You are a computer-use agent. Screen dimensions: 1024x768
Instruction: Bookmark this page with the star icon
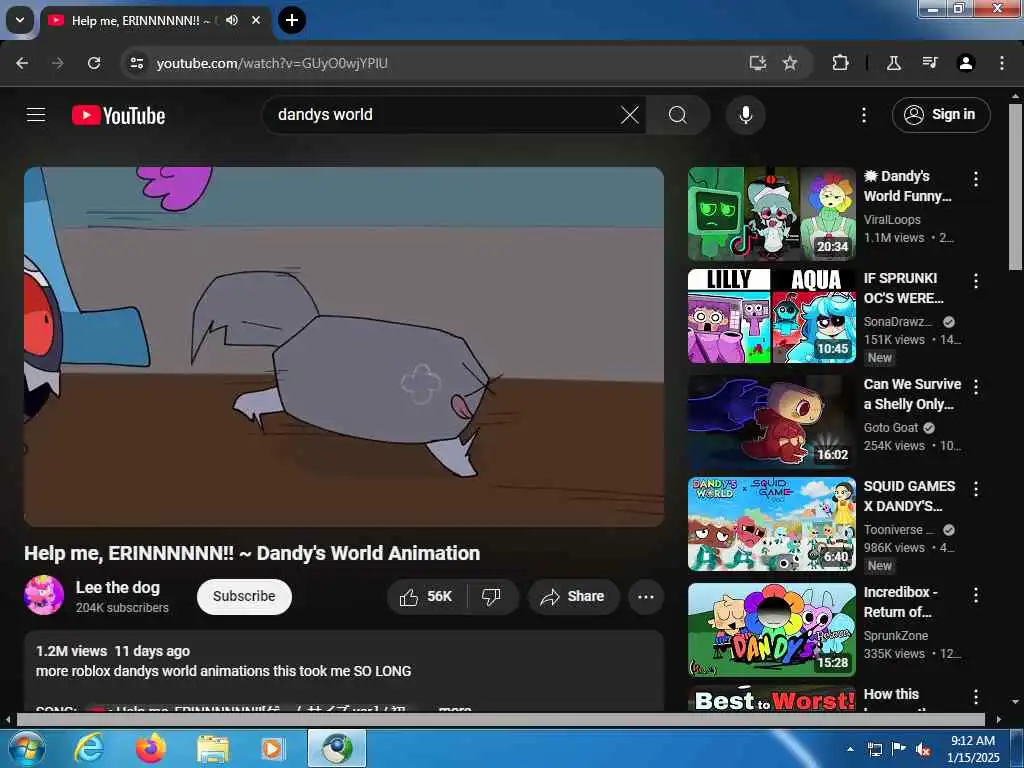click(790, 63)
